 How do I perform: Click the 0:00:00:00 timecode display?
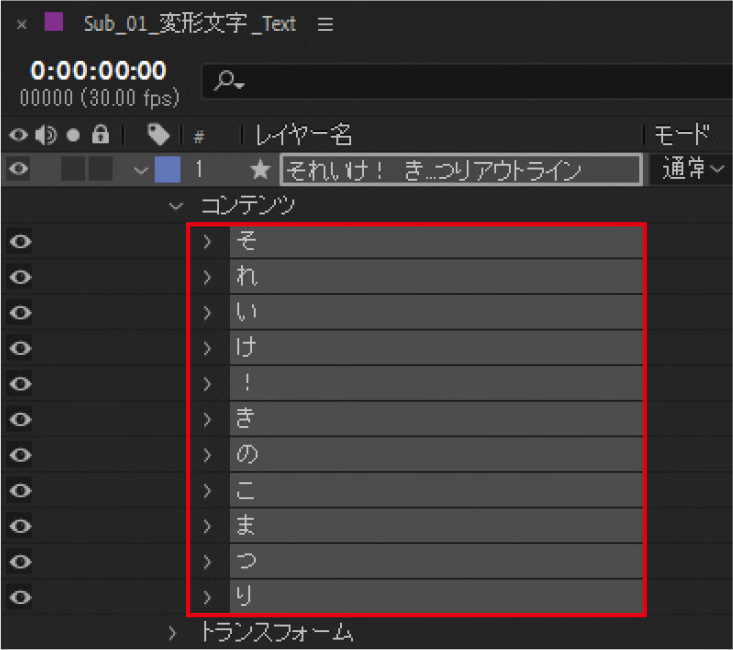tap(98, 72)
